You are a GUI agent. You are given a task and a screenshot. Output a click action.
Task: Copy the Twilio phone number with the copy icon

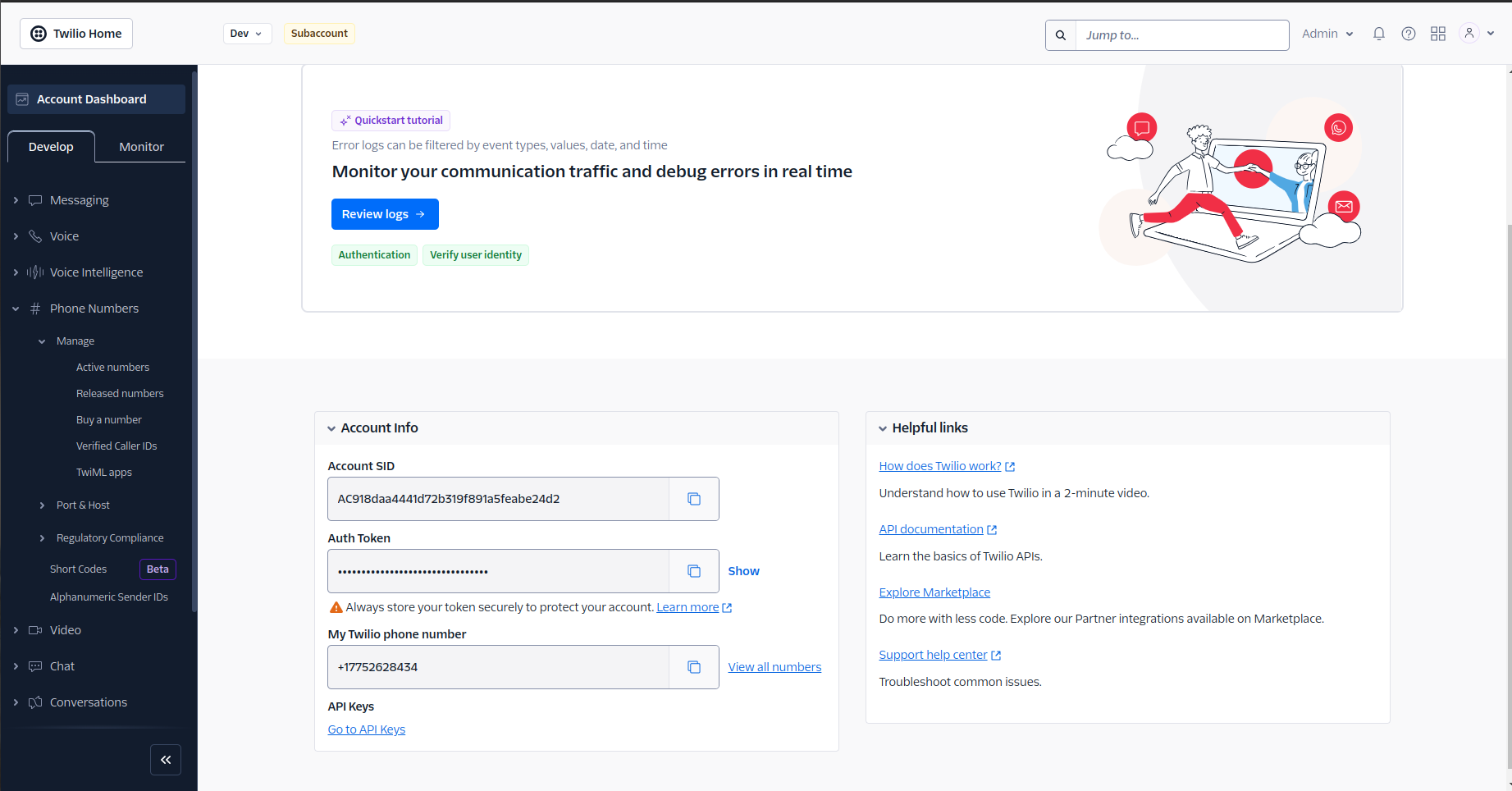point(694,667)
